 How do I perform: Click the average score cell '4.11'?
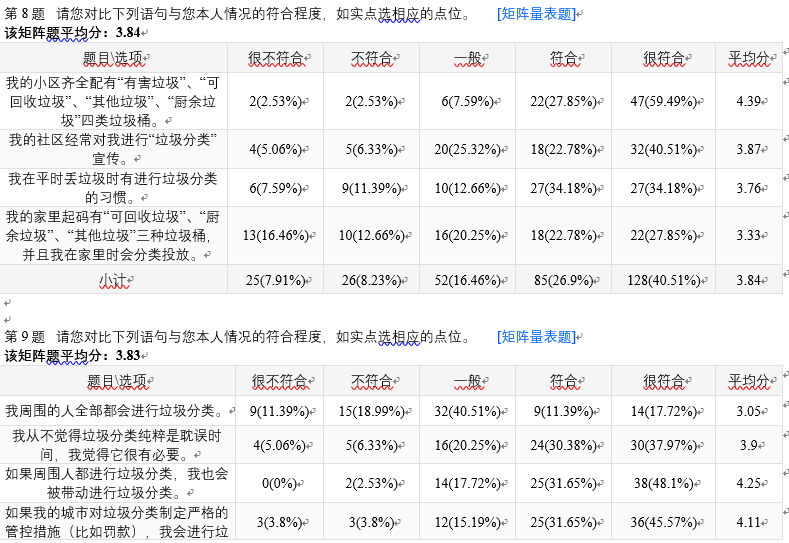tap(748, 523)
